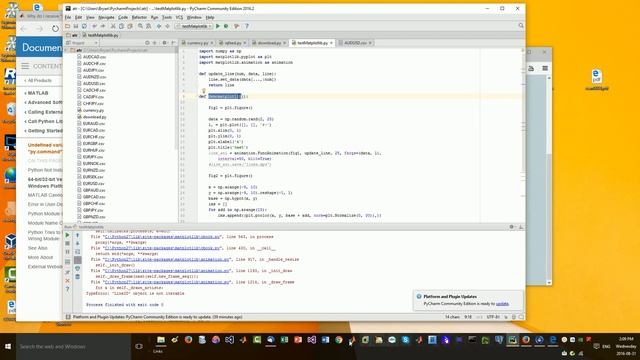This screenshot has height=360, width=640.
Task: Click the Save All icon in toolbar
Action: (76, 26)
